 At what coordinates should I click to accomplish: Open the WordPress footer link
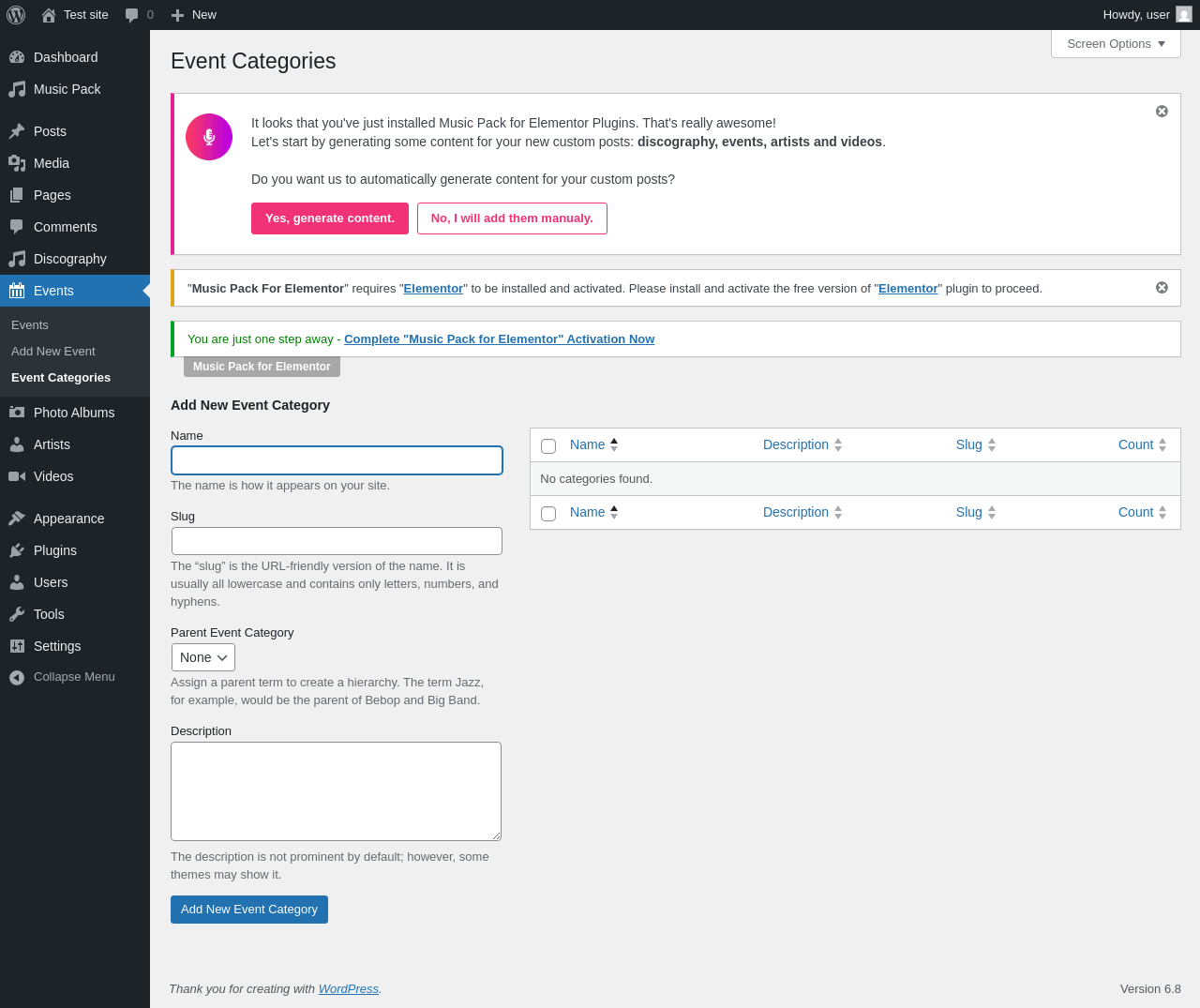[349, 989]
